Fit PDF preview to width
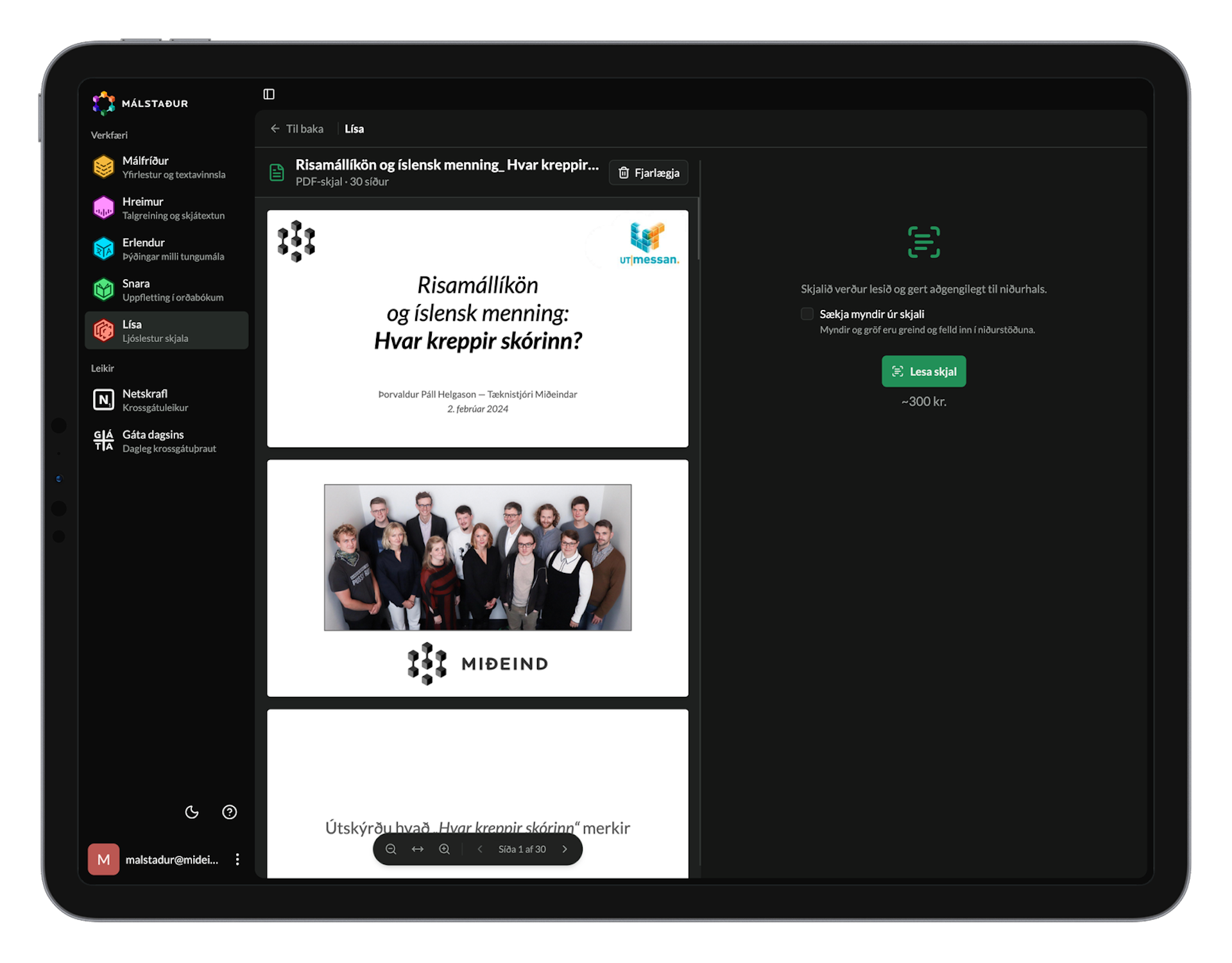 418,849
